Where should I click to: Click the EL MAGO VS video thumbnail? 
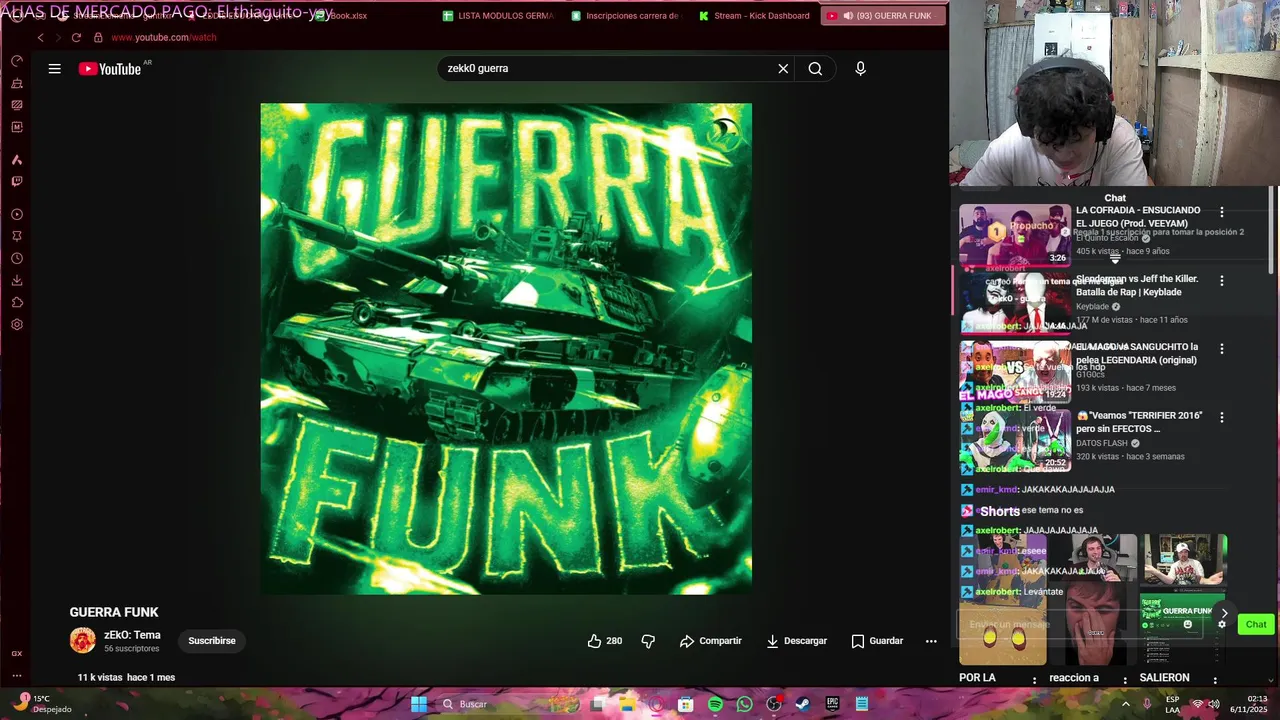[x=1015, y=371]
